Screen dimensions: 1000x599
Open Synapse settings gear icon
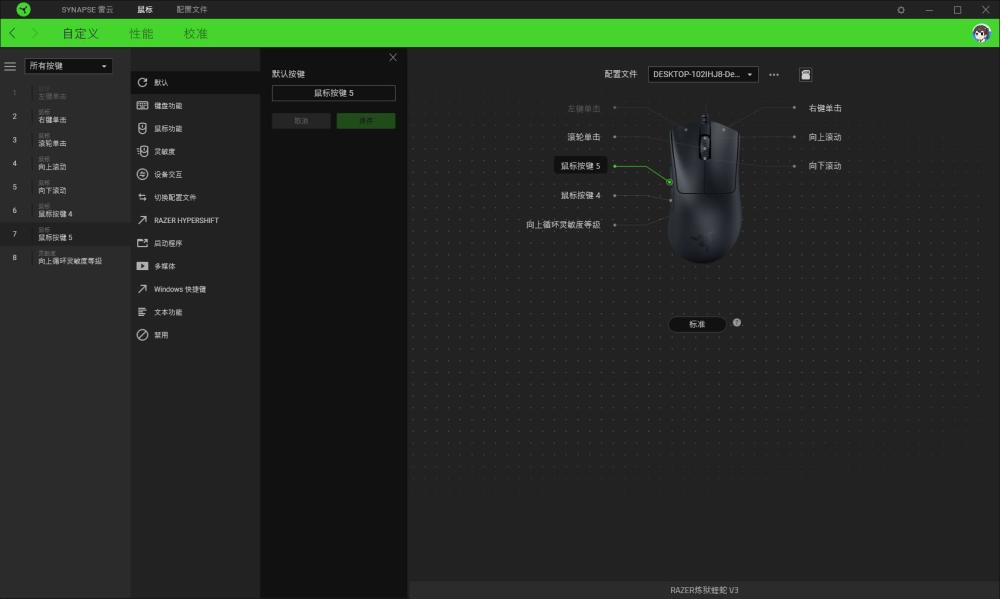pyautogui.click(x=901, y=10)
